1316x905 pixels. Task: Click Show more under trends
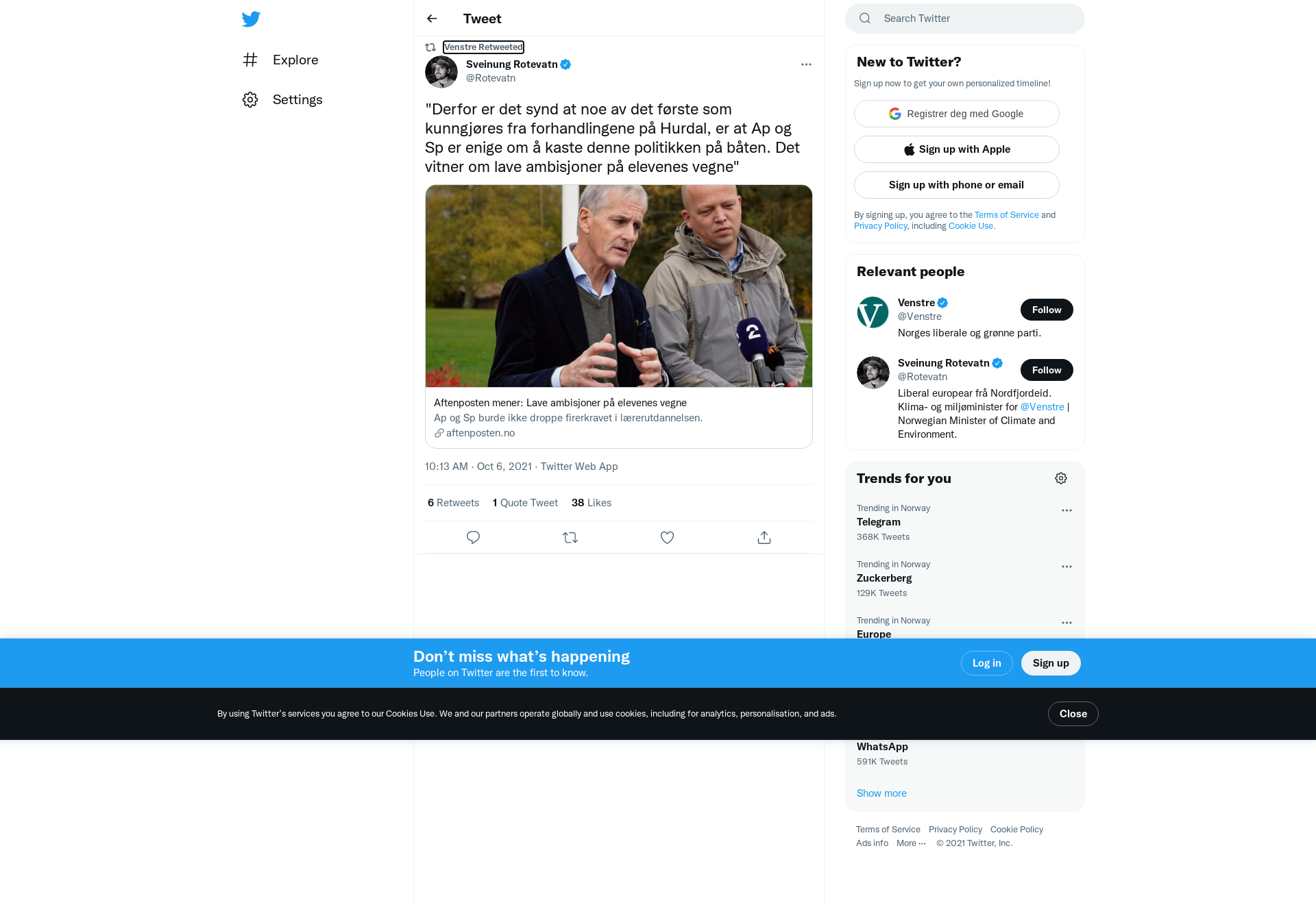click(881, 793)
